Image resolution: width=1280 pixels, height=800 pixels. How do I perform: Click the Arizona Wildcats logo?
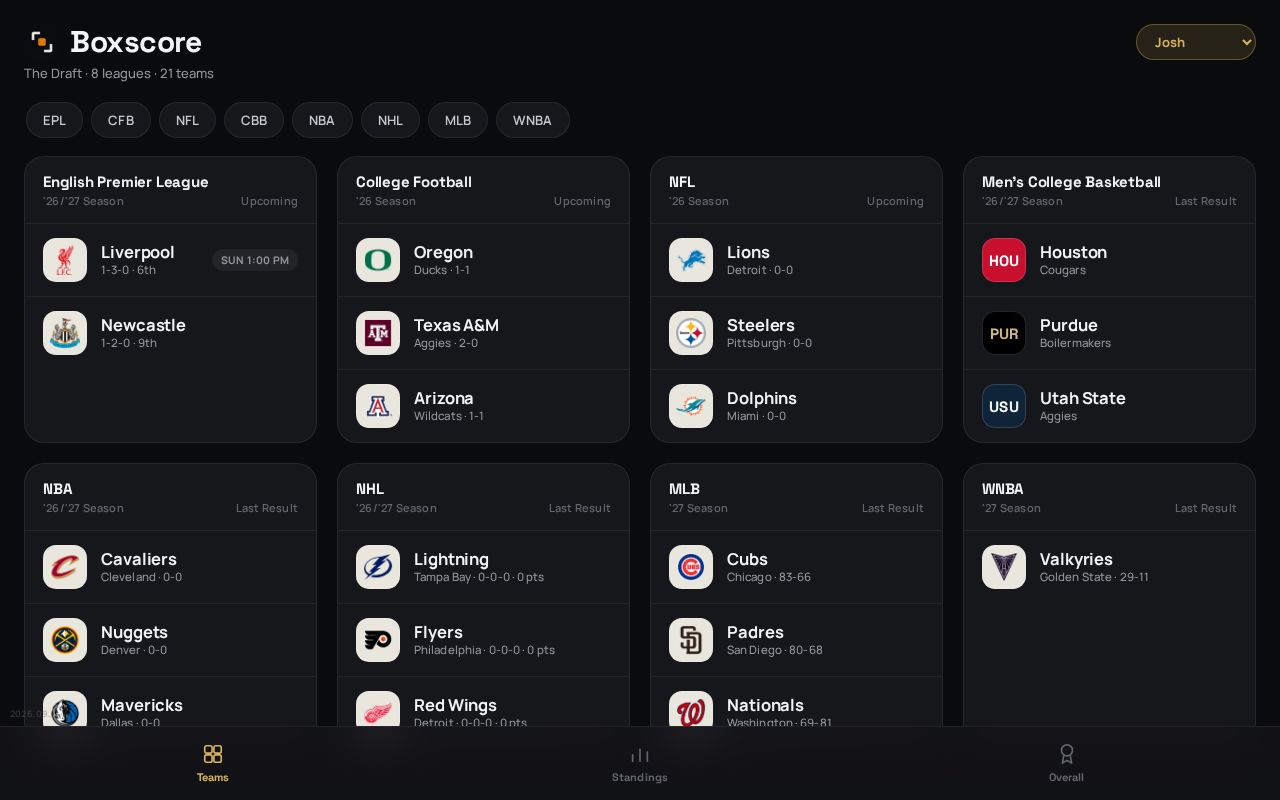pos(378,406)
